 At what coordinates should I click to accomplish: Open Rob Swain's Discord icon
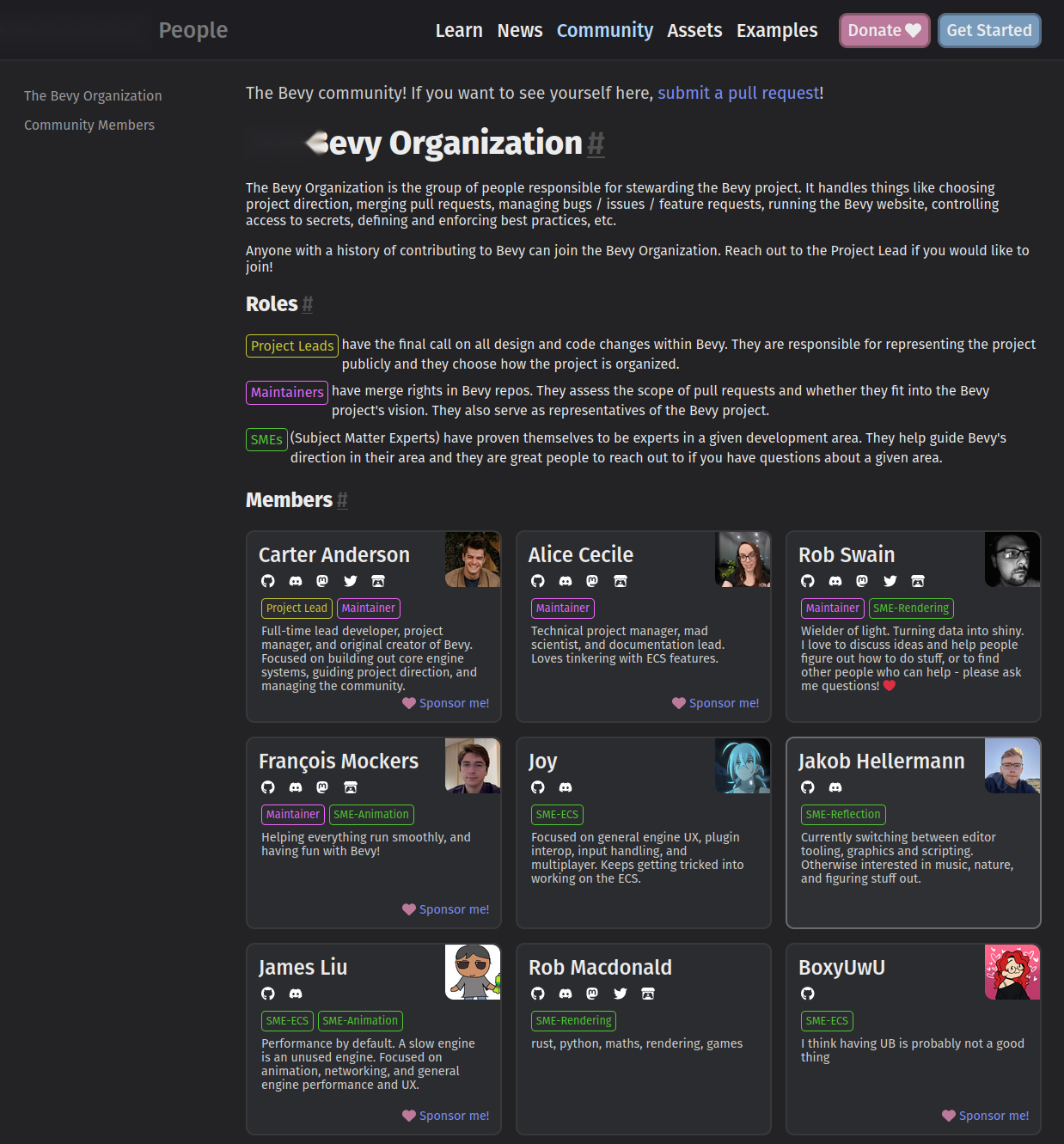click(835, 581)
